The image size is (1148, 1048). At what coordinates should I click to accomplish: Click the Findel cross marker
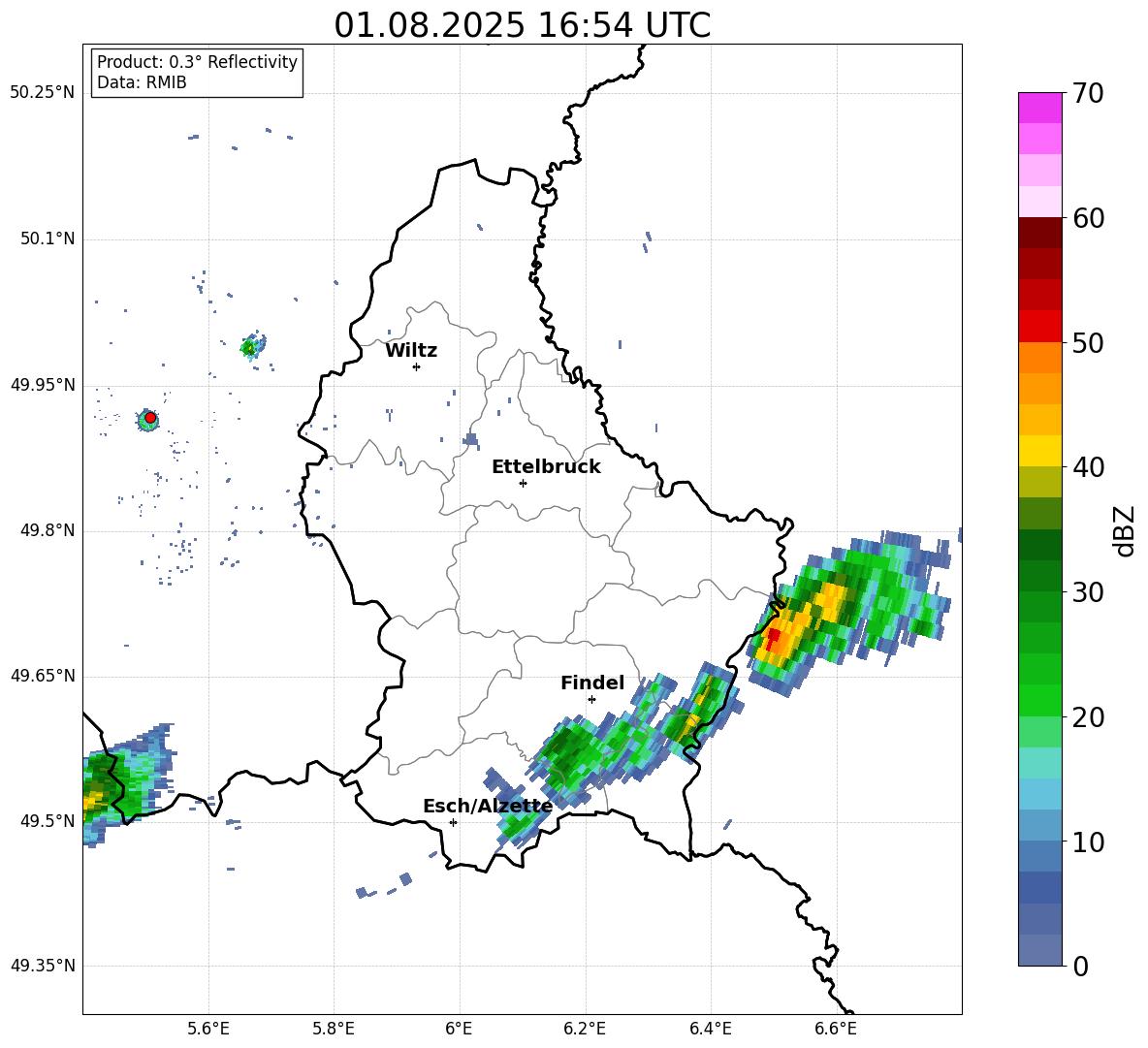click(x=591, y=699)
